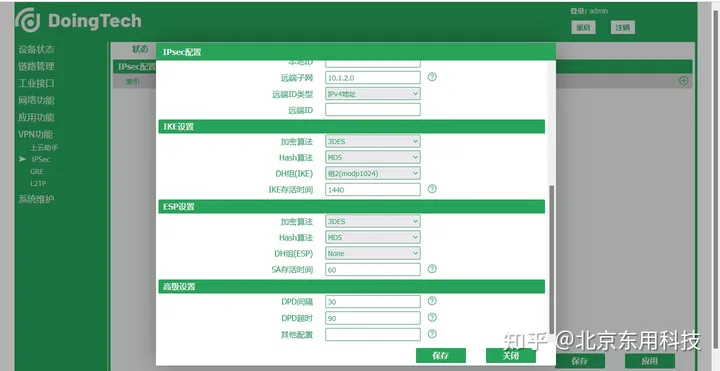Select GRE in the VPN sidebar
Viewport: 720px width, 371px height.
(37, 171)
